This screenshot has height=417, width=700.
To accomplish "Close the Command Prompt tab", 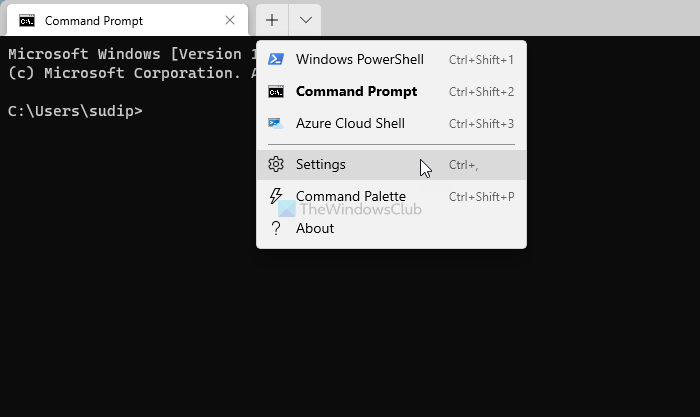I will pos(231,20).
